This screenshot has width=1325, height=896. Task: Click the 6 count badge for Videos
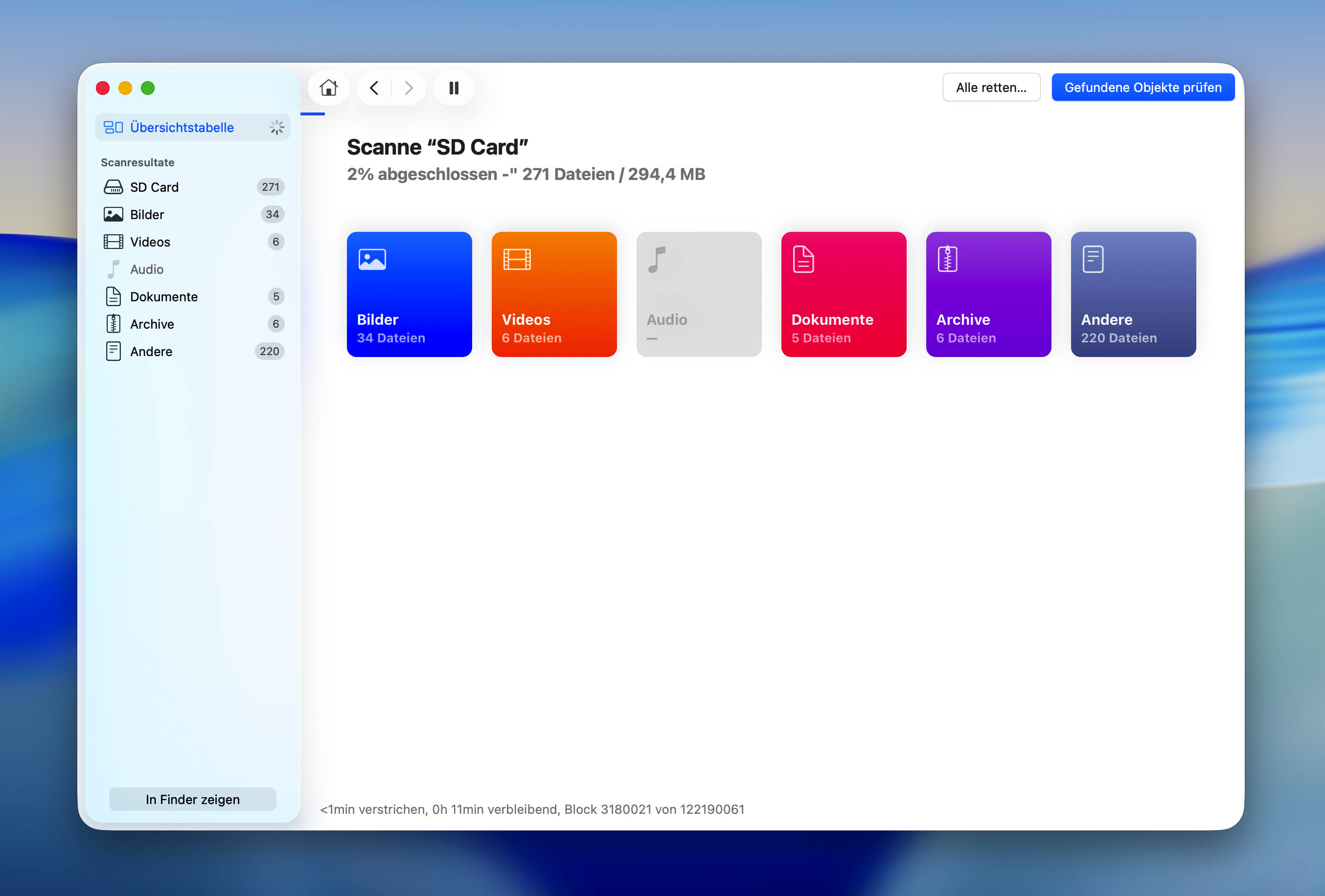click(x=275, y=242)
